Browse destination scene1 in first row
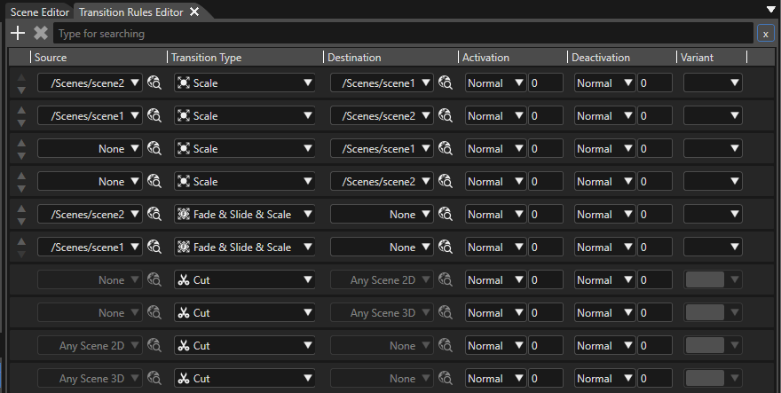The width and height of the screenshot is (781, 393). (445, 83)
